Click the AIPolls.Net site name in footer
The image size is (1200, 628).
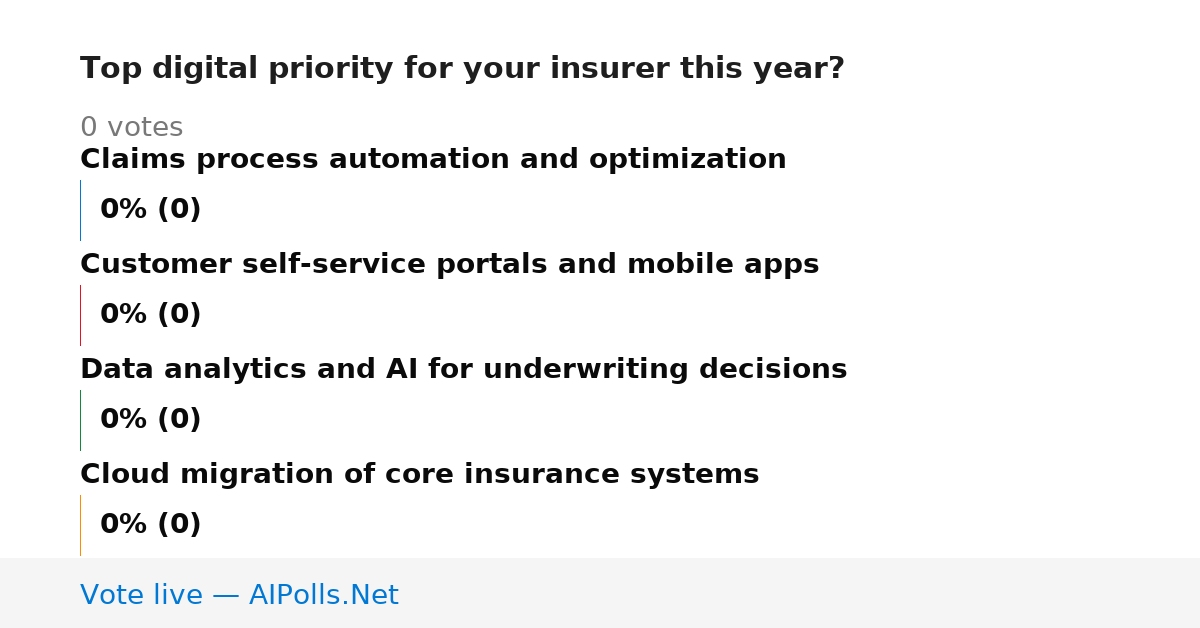[x=323, y=596]
